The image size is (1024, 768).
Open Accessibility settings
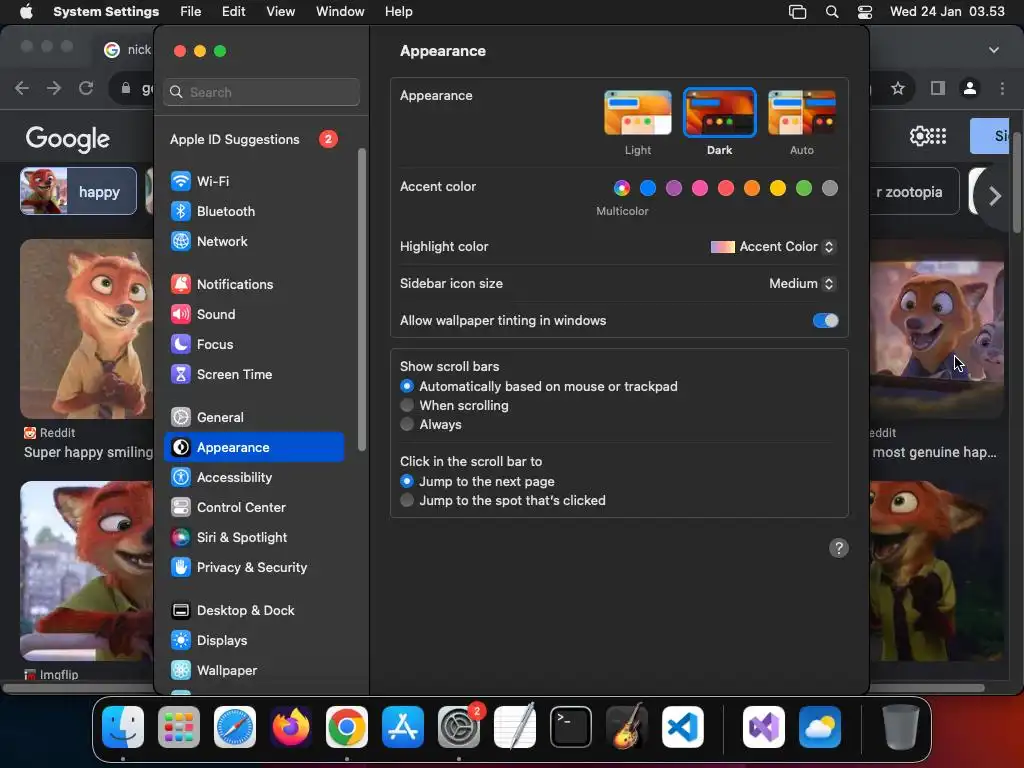pos(254,477)
